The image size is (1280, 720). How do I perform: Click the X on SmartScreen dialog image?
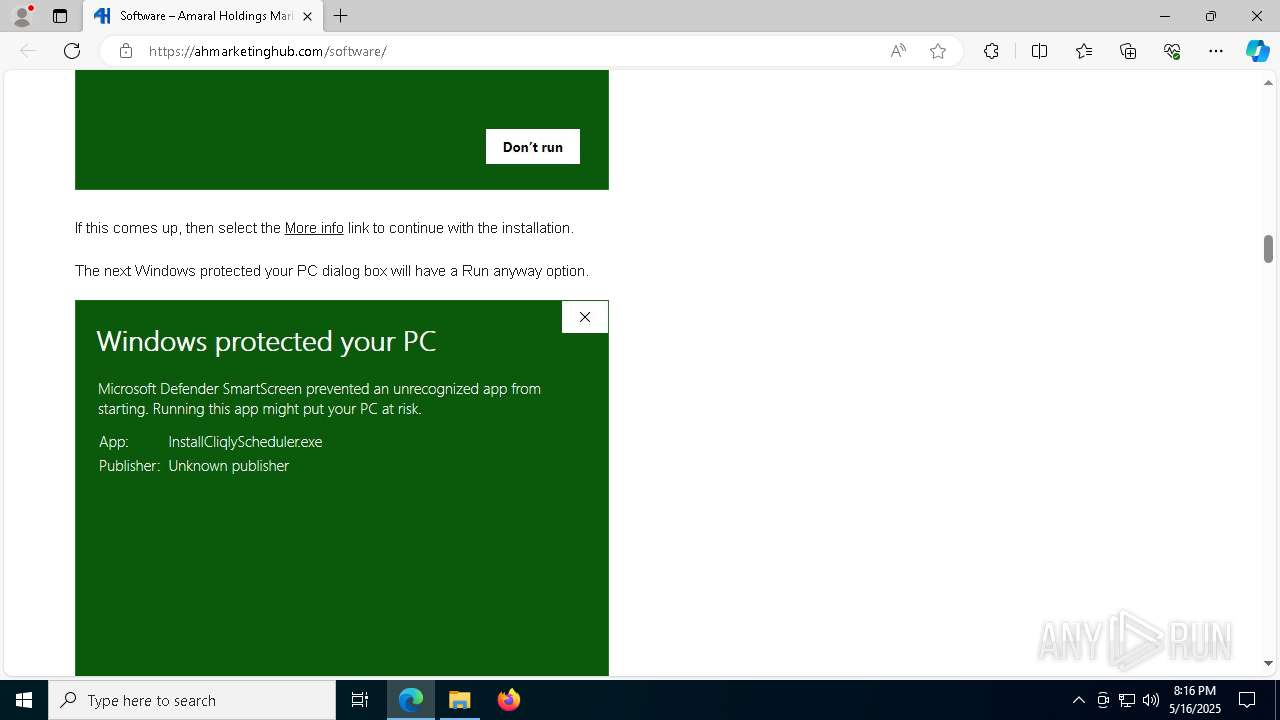click(585, 317)
